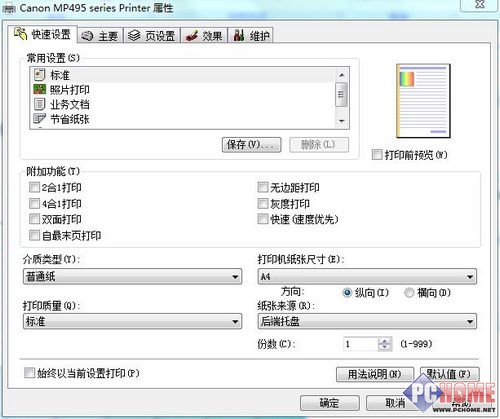500x419 pixels.
Task: Switch to the 主要 tab
Action: click(100, 35)
